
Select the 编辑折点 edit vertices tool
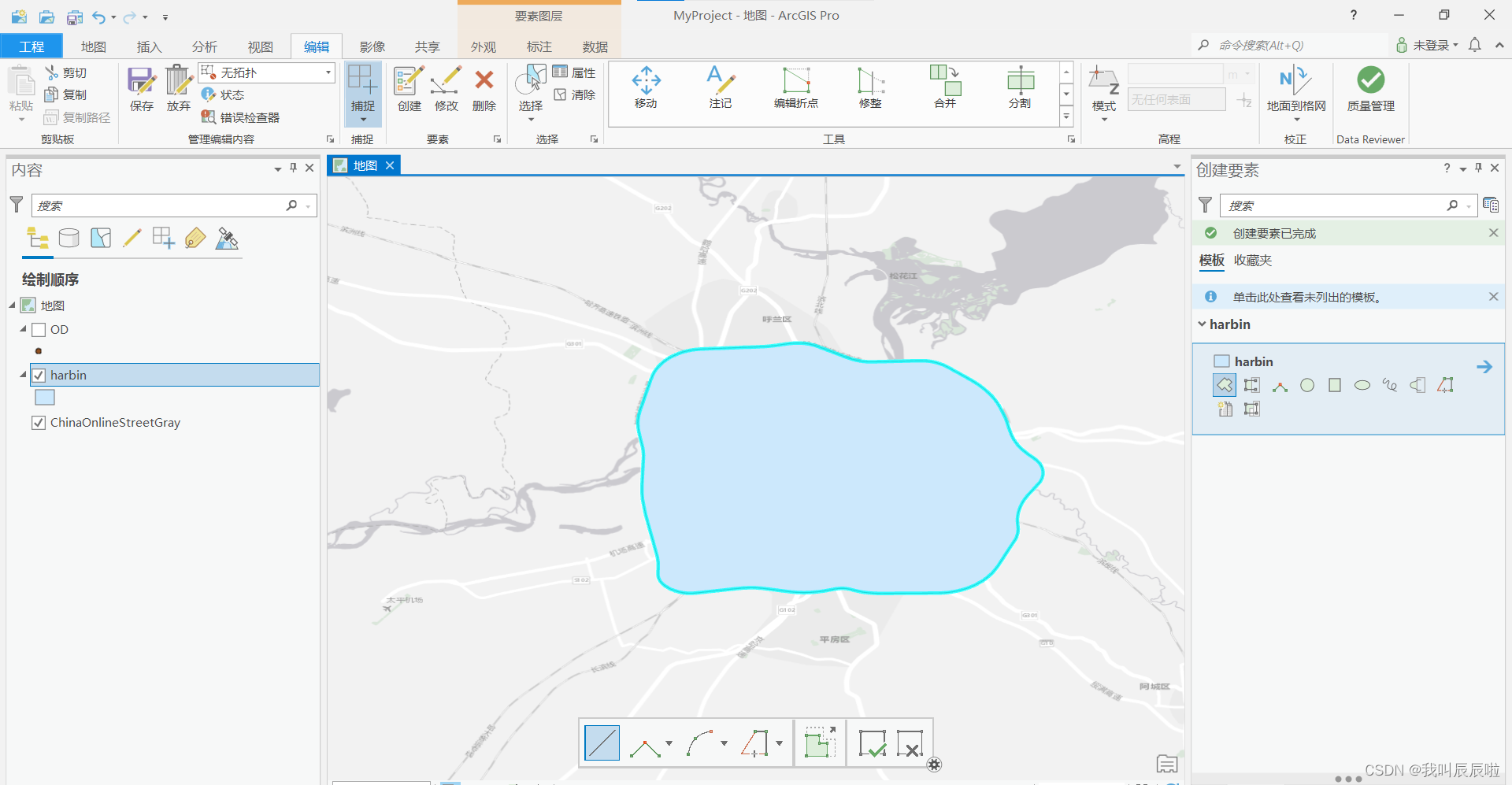pos(795,87)
